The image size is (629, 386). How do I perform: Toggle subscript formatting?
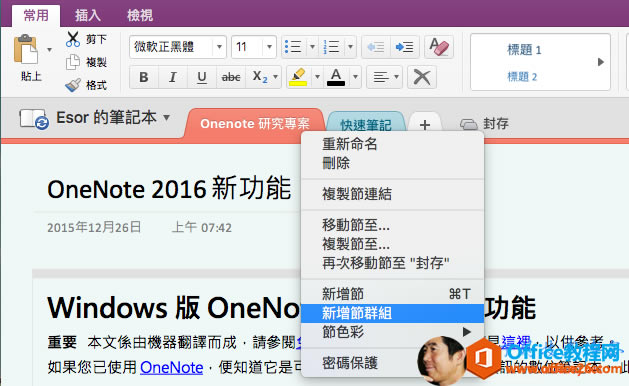[x=260, y=77]
